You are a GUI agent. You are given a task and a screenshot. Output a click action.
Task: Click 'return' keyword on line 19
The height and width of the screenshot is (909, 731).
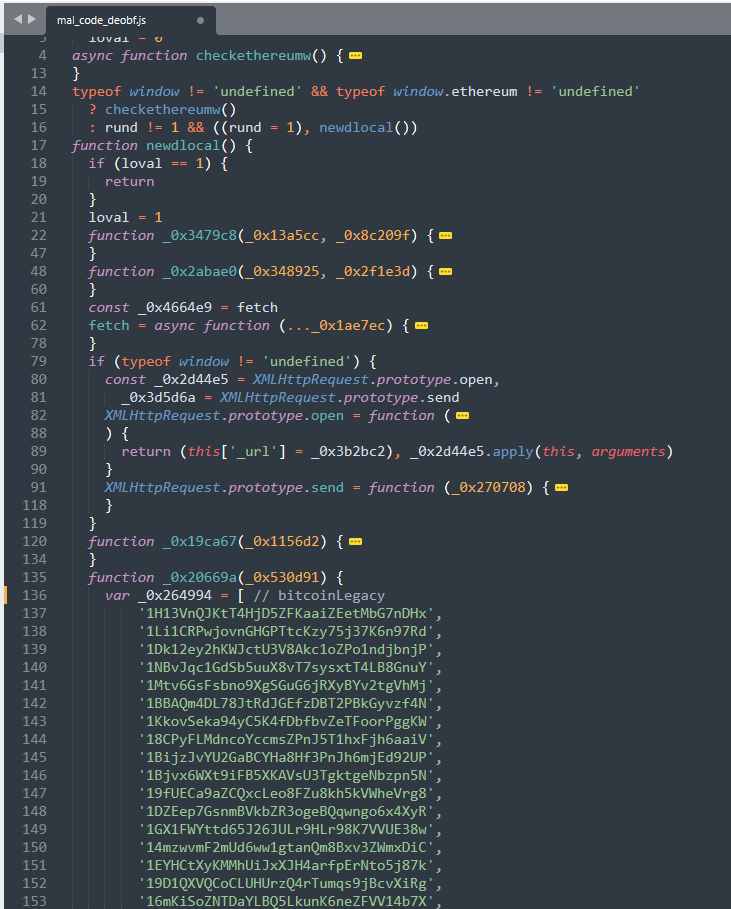(x=129, y=181)
